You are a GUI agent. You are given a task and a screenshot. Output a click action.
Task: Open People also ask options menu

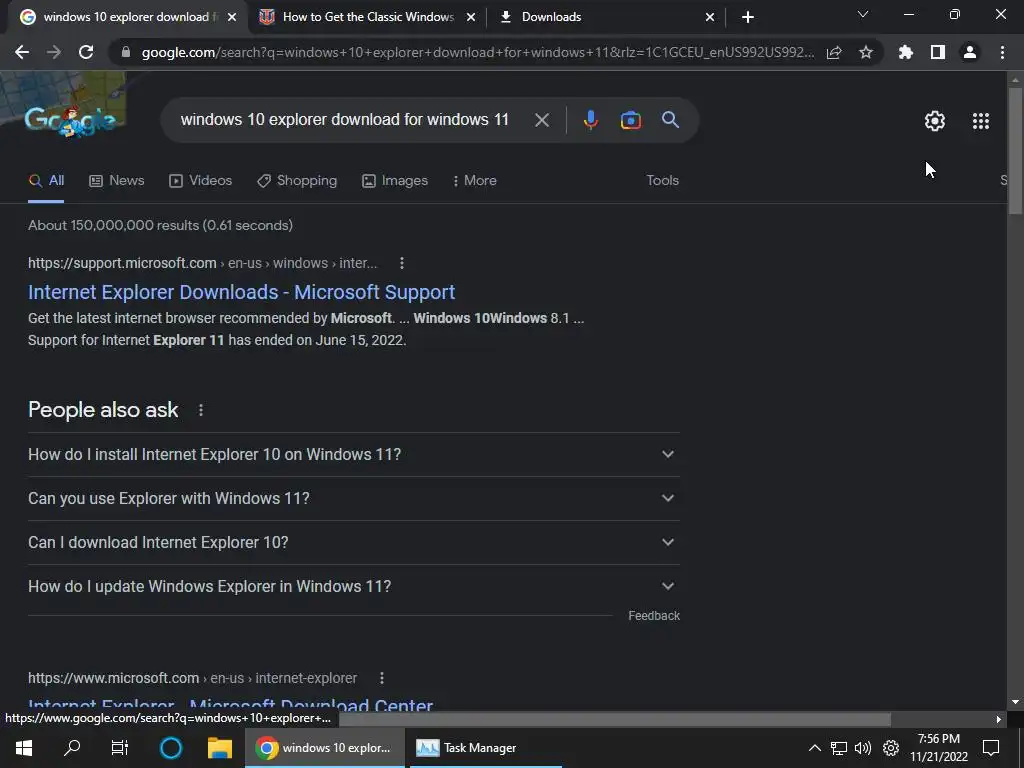(201, 410)
